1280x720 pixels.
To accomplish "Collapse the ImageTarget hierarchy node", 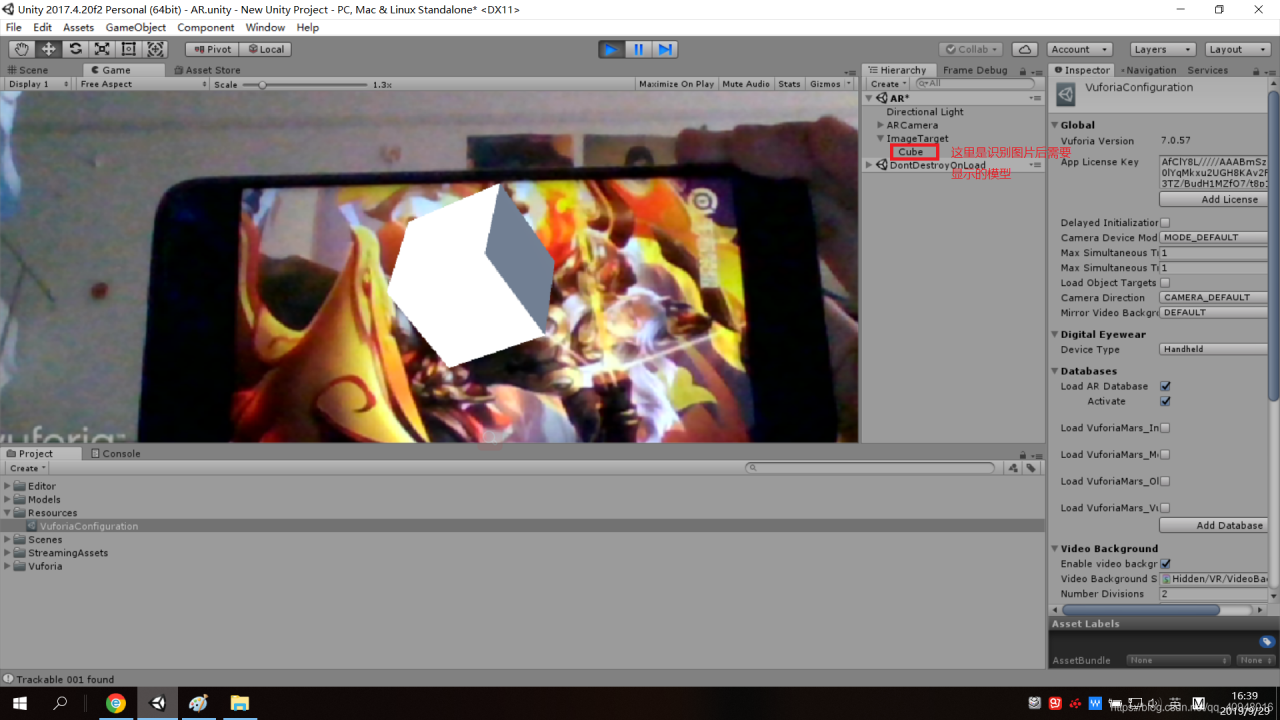I will [x=880, y=139].
